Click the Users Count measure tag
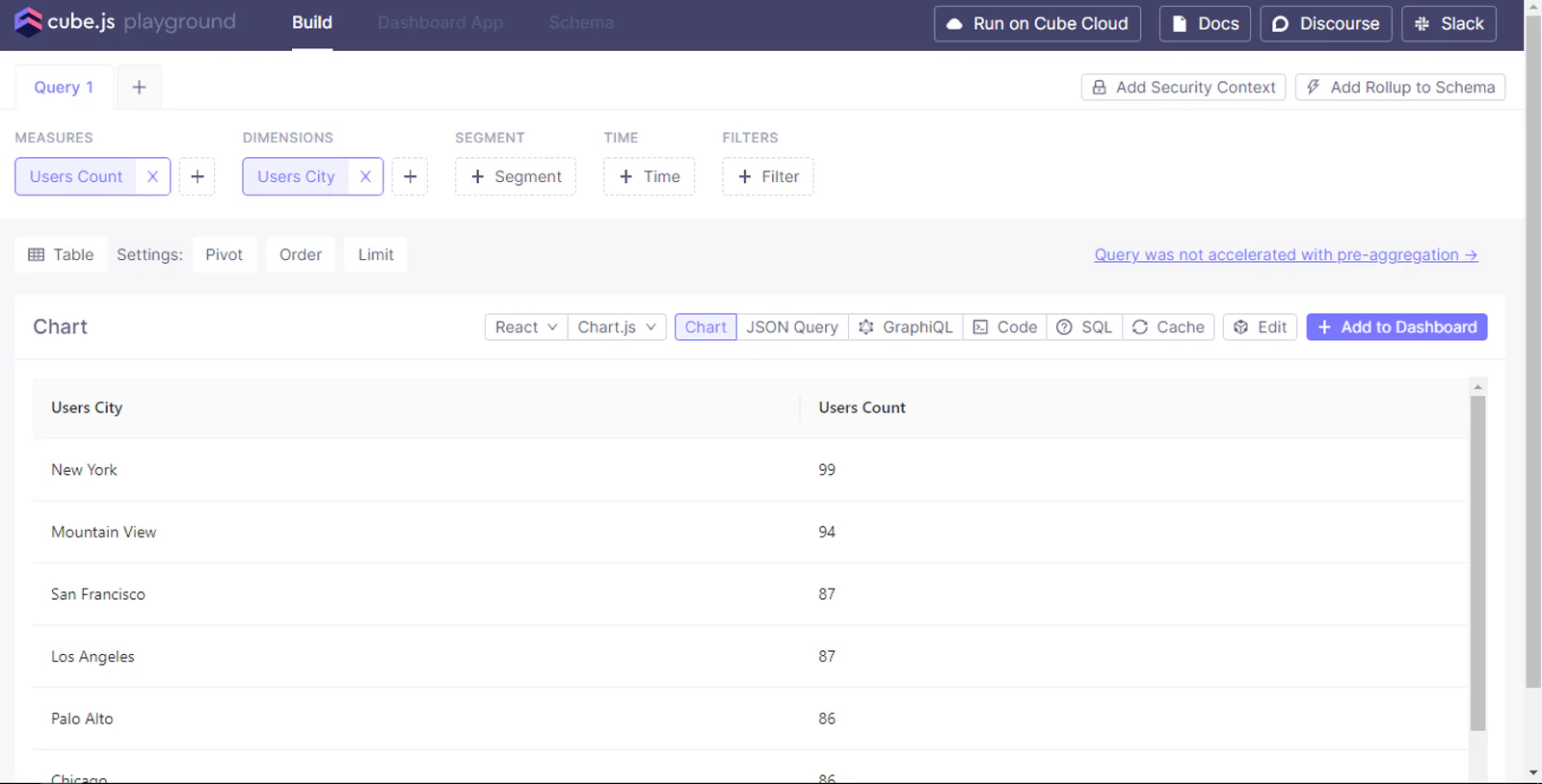Image resolution: width=1542 pixels, height=784 pixels. [76, 176]
